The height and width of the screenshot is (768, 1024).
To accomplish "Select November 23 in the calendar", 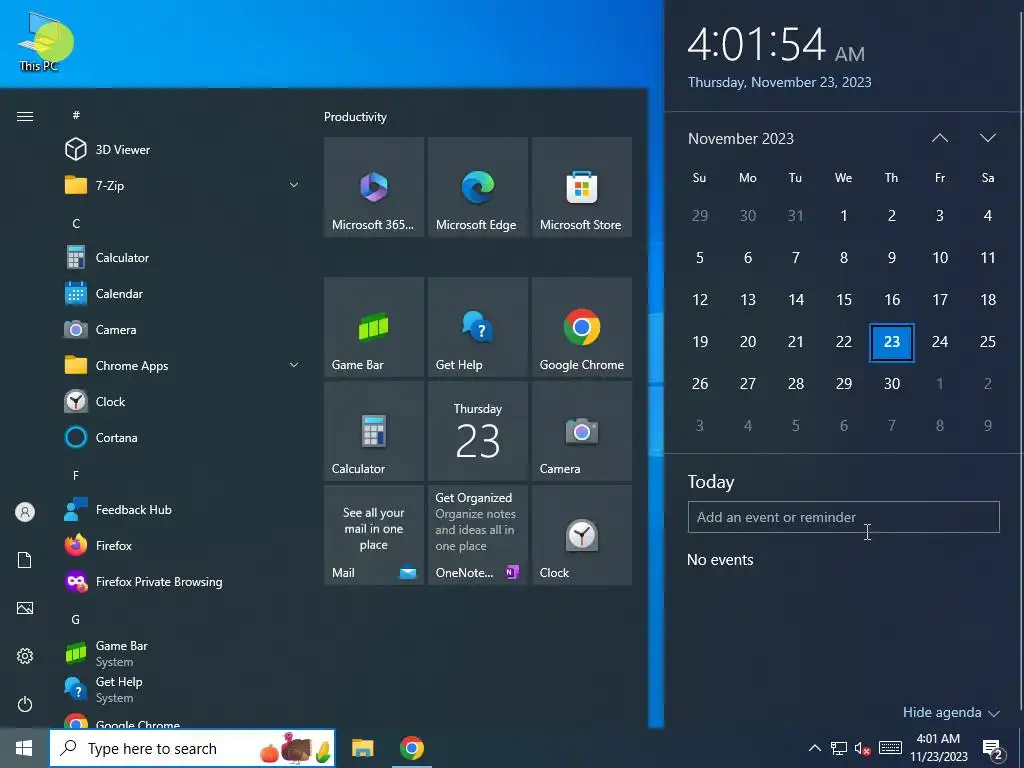I will [891, 342].
